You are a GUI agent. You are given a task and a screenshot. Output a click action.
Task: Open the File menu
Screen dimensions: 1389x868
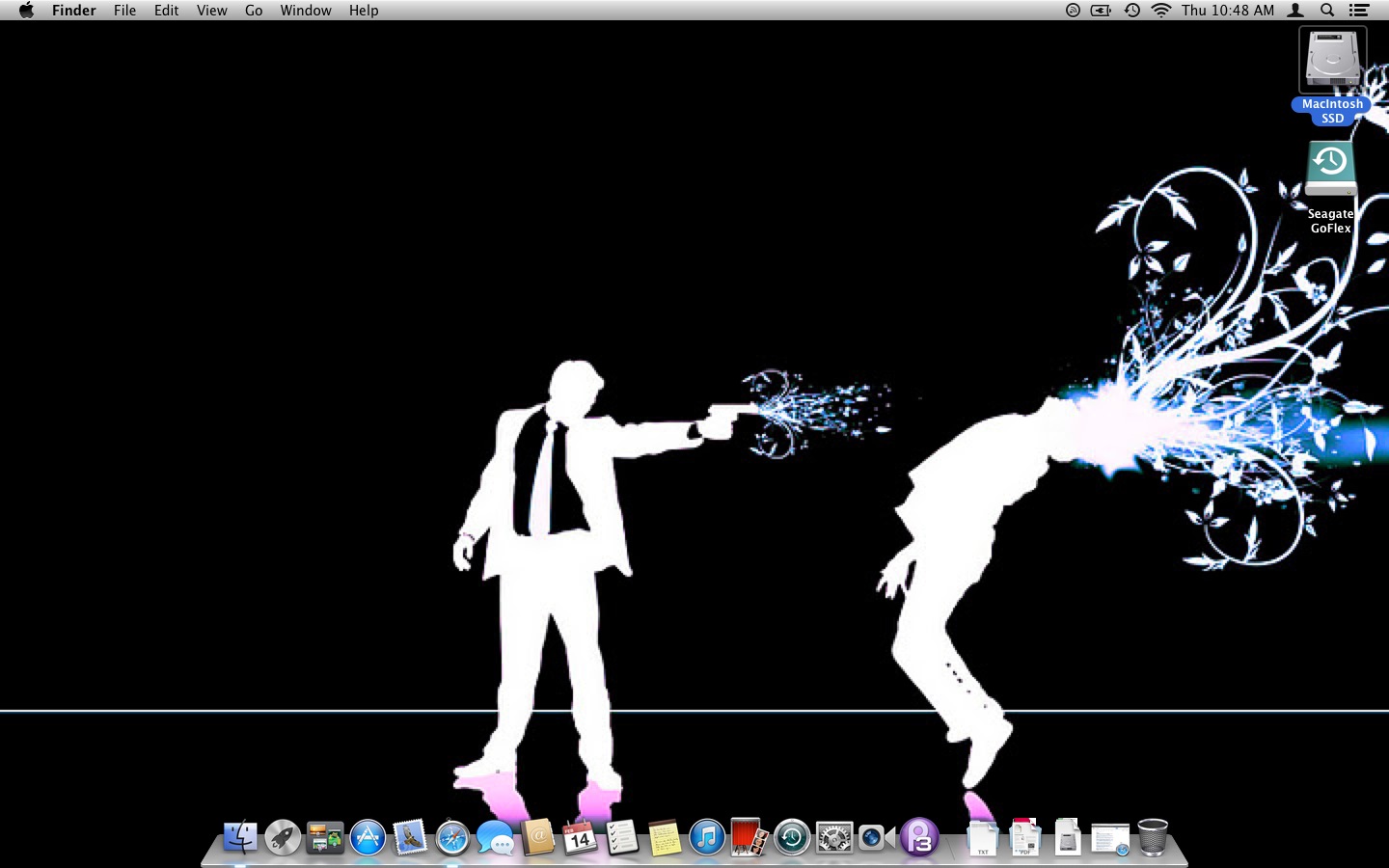tap(124, 11)
